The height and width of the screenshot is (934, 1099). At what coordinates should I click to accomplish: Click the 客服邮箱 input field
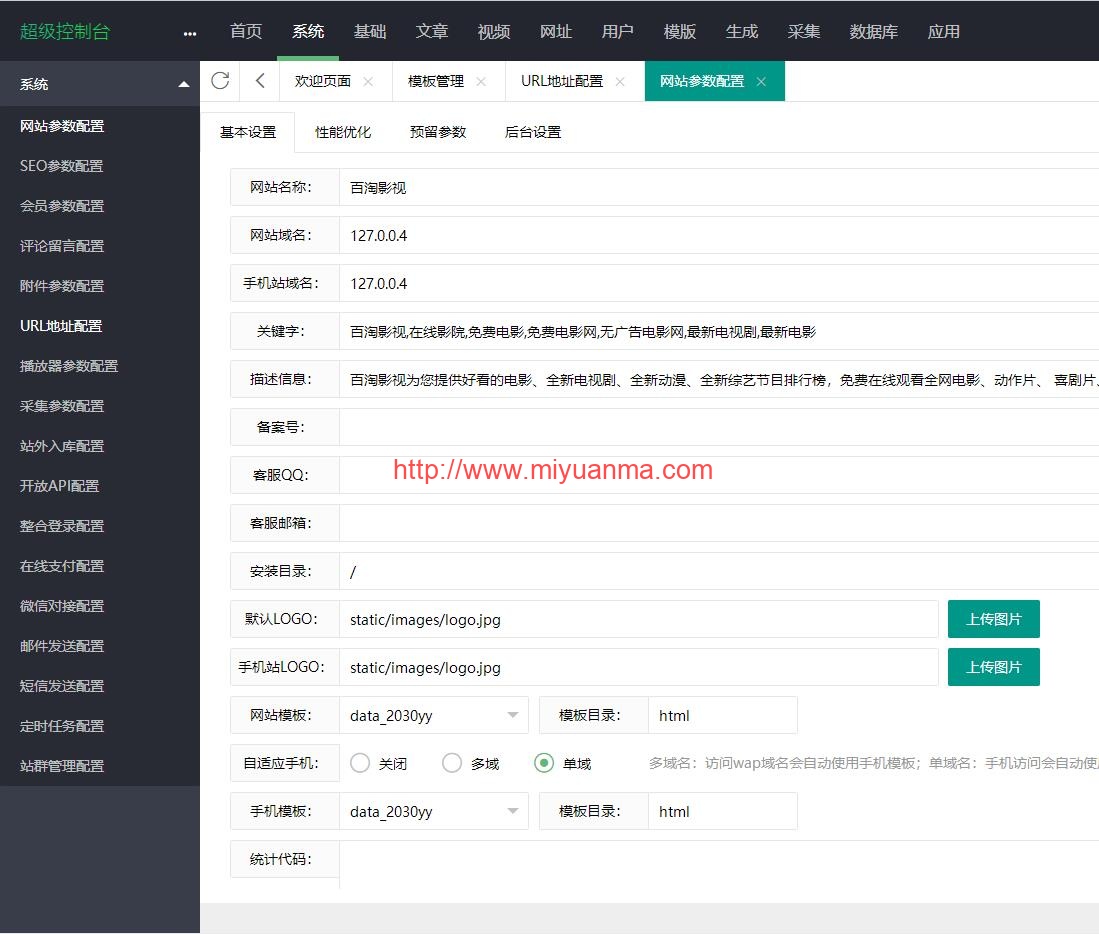[x=719, y=523]
